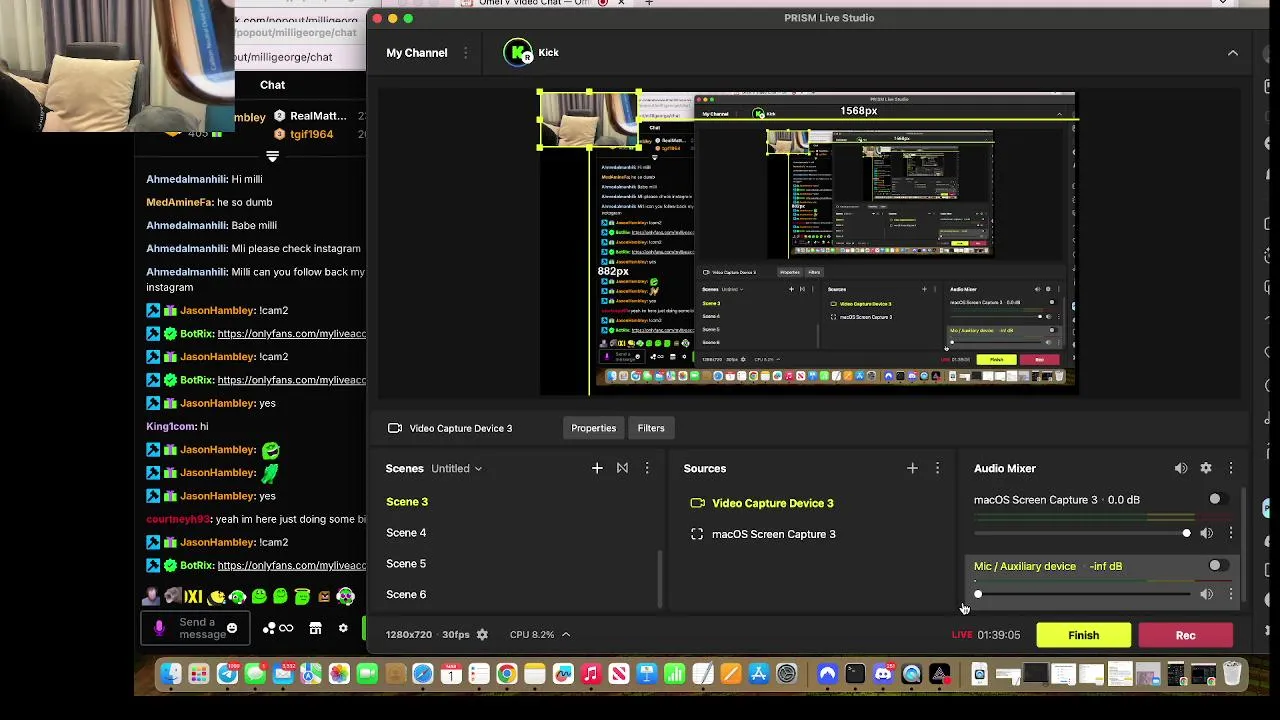Select Scene 4 in Scenes list
The image size is (1280, 720).
pyautogui.click(x=406, y=533)
